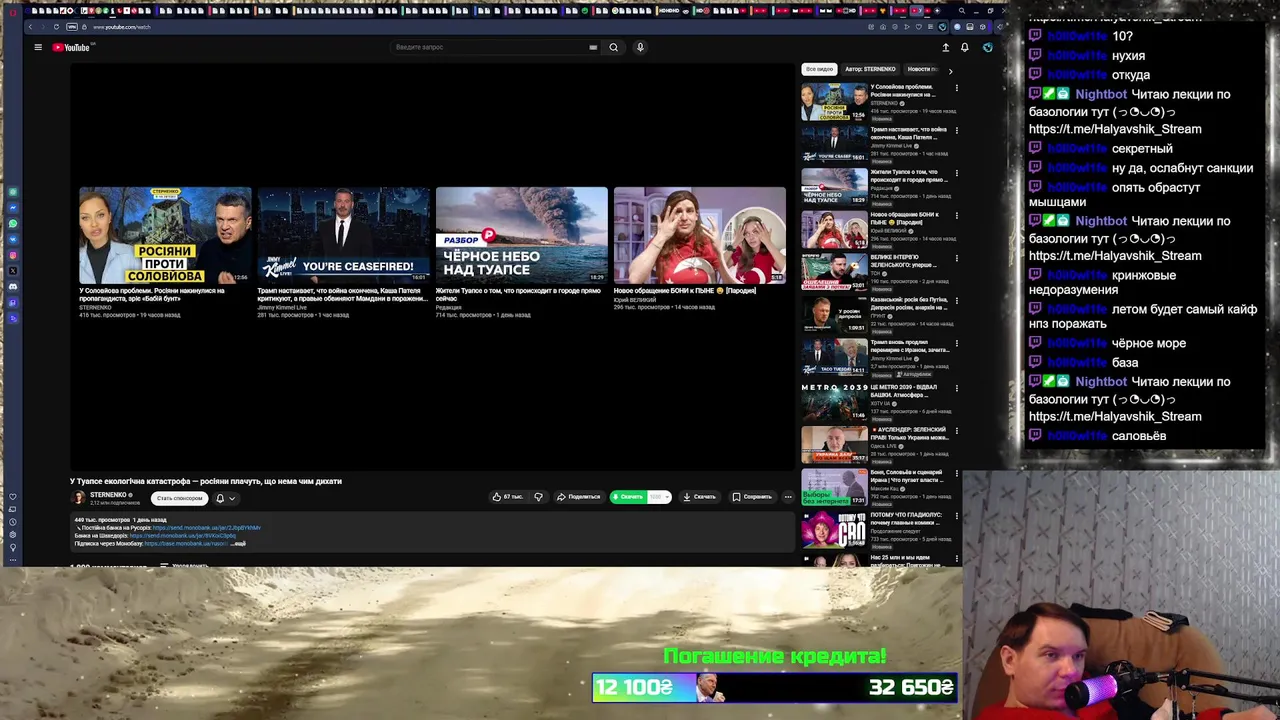Open WhatsApp in the Opera sidebar
This screenshot has height=720, width=1280.
pyautogui.click(x=13, y=223)
